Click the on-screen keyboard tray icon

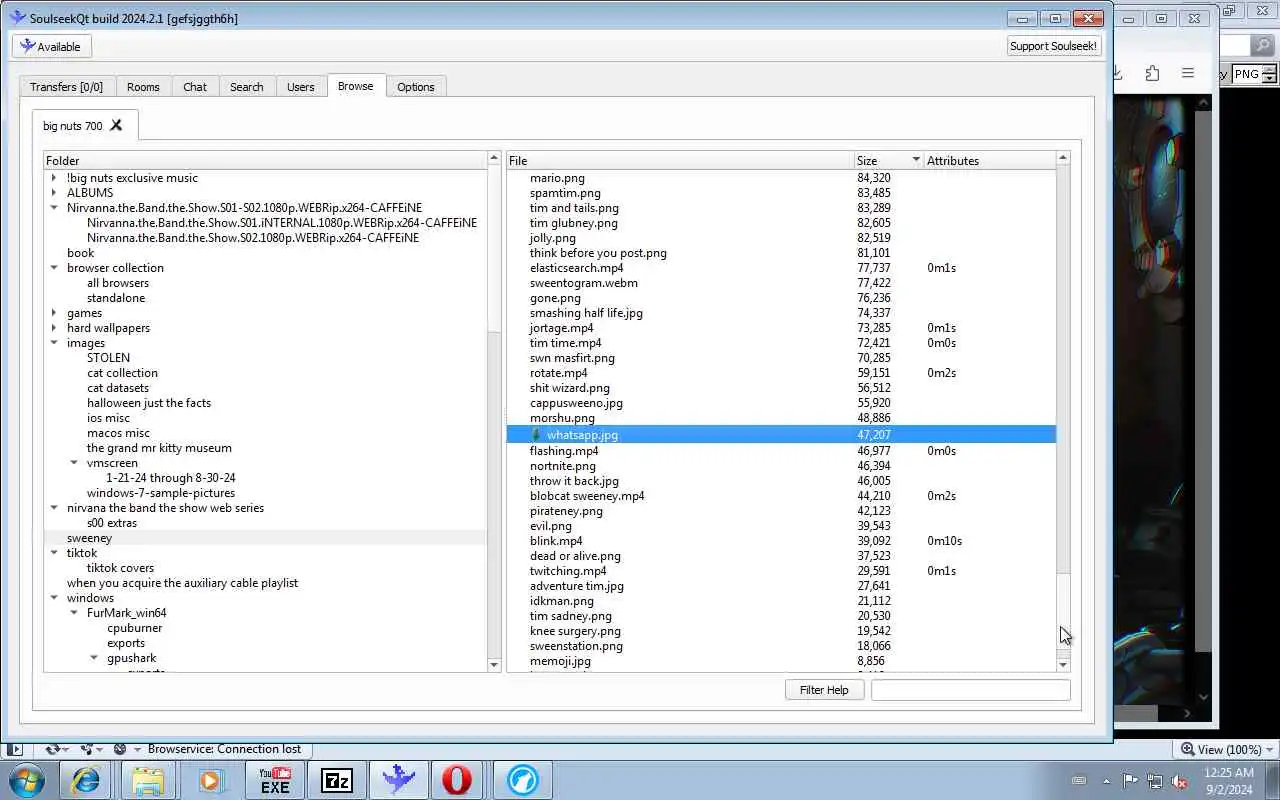[1079, 781]
